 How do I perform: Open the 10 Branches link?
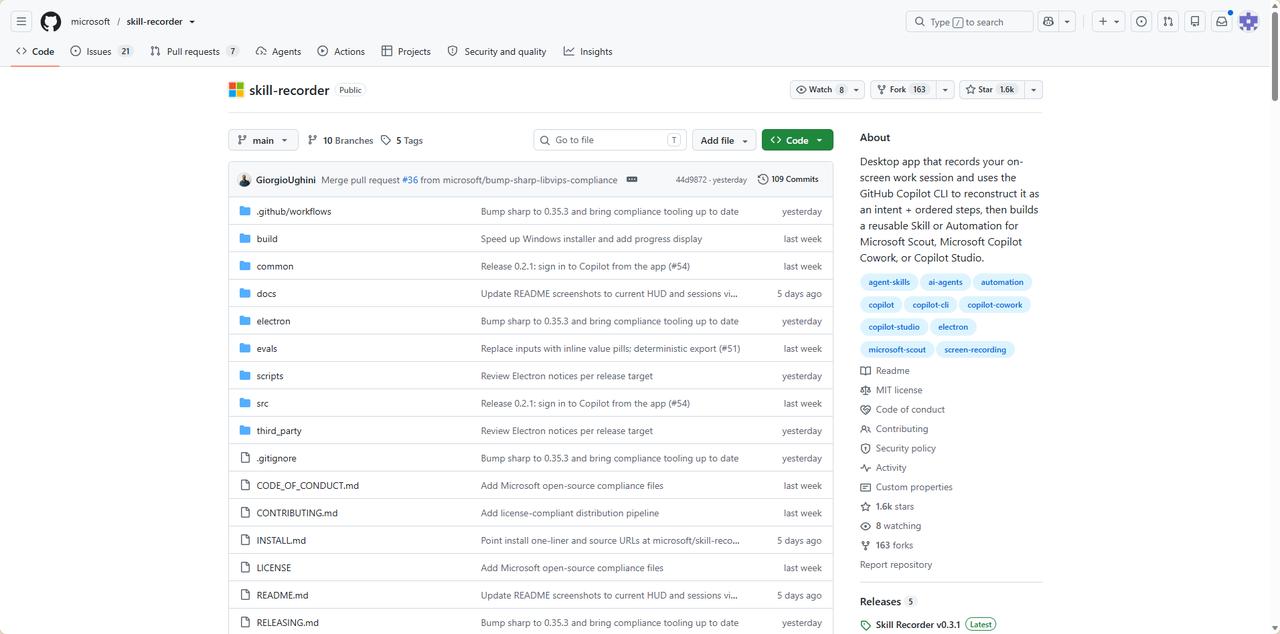click(x=340, y=140)
